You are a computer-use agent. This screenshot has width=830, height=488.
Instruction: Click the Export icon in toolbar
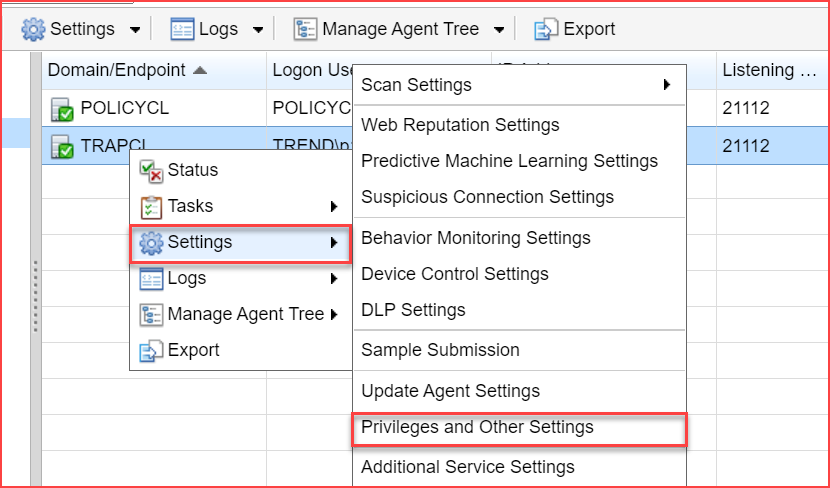(x=546, y=29)
